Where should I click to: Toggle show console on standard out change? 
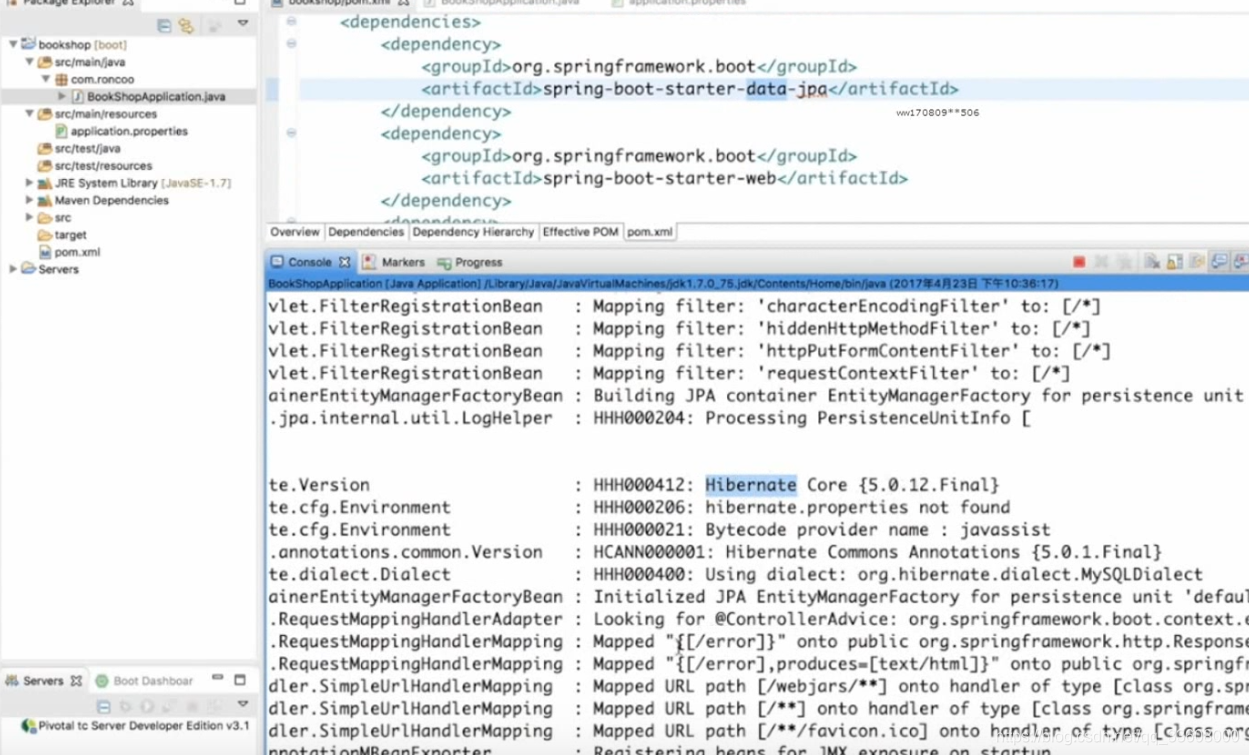[1219, 262]
